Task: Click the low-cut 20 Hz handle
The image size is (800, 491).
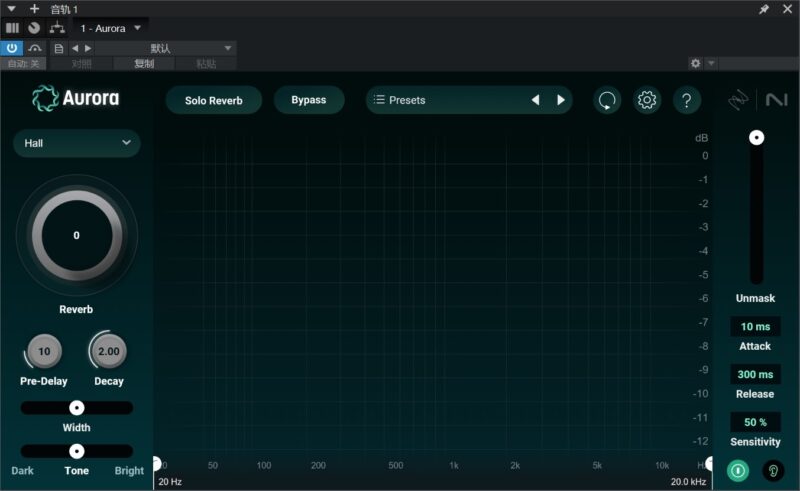Action: (x=157, y=464)
